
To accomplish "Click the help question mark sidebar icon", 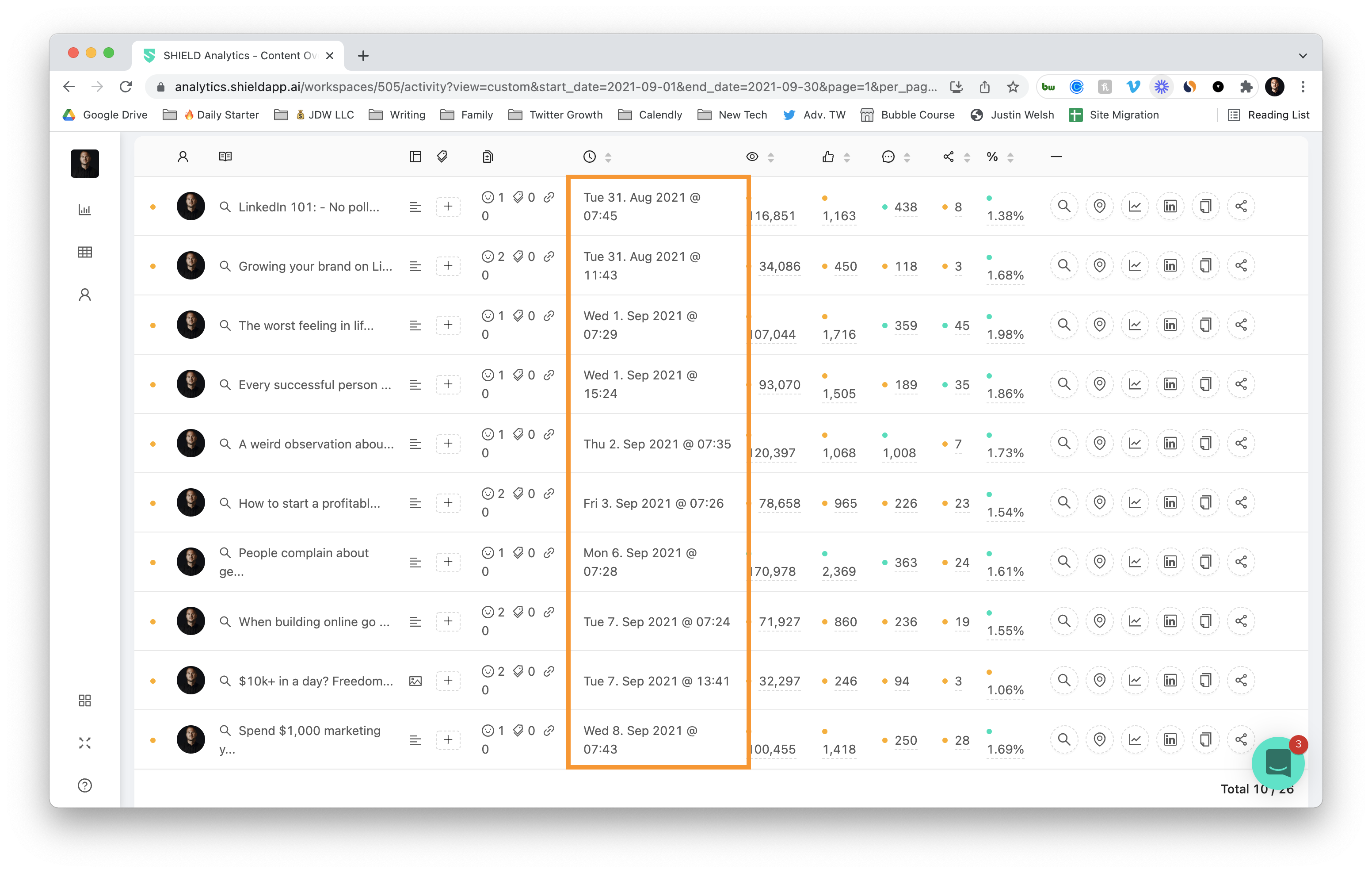I will (x=84, y=785).
